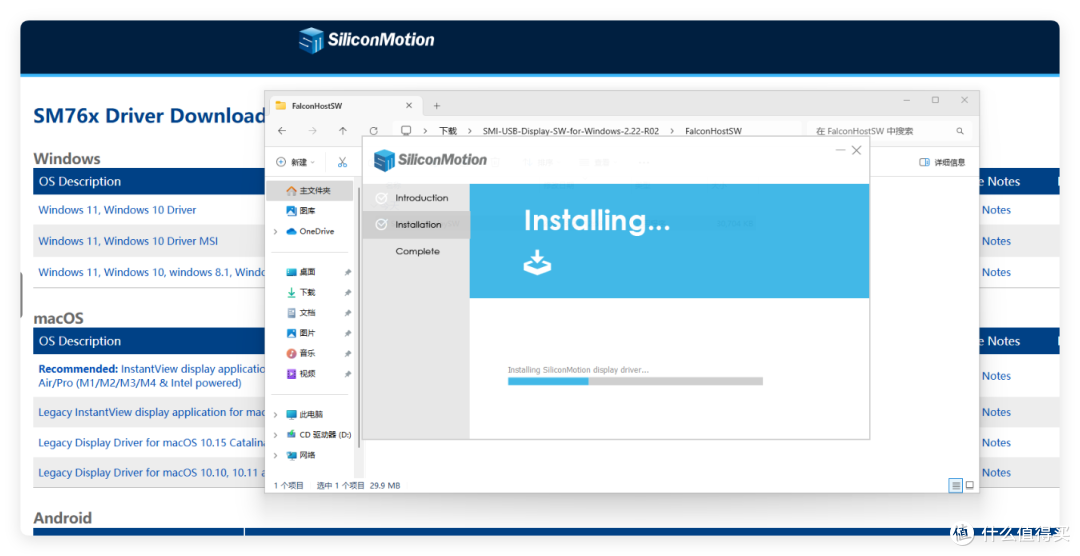Image resolution: width=1080 pixels, height=556 pixels.
Task: Click the computer icon in address bar
Action: point(406,130)
